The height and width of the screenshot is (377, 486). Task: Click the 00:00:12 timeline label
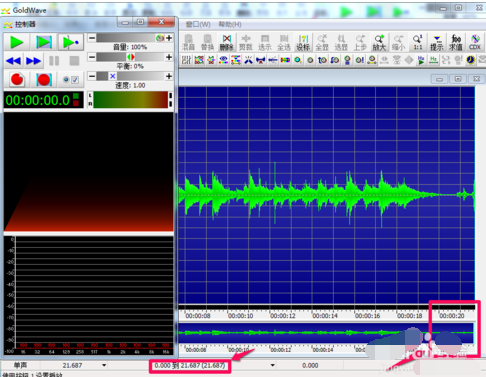pos(283,316)
